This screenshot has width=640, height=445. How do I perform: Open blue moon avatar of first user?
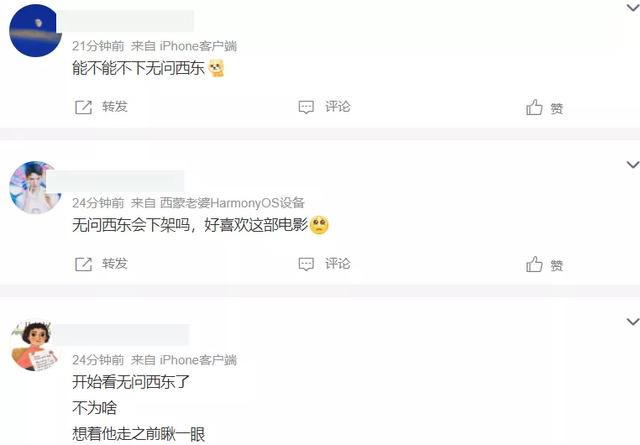(x=36, y=31)
